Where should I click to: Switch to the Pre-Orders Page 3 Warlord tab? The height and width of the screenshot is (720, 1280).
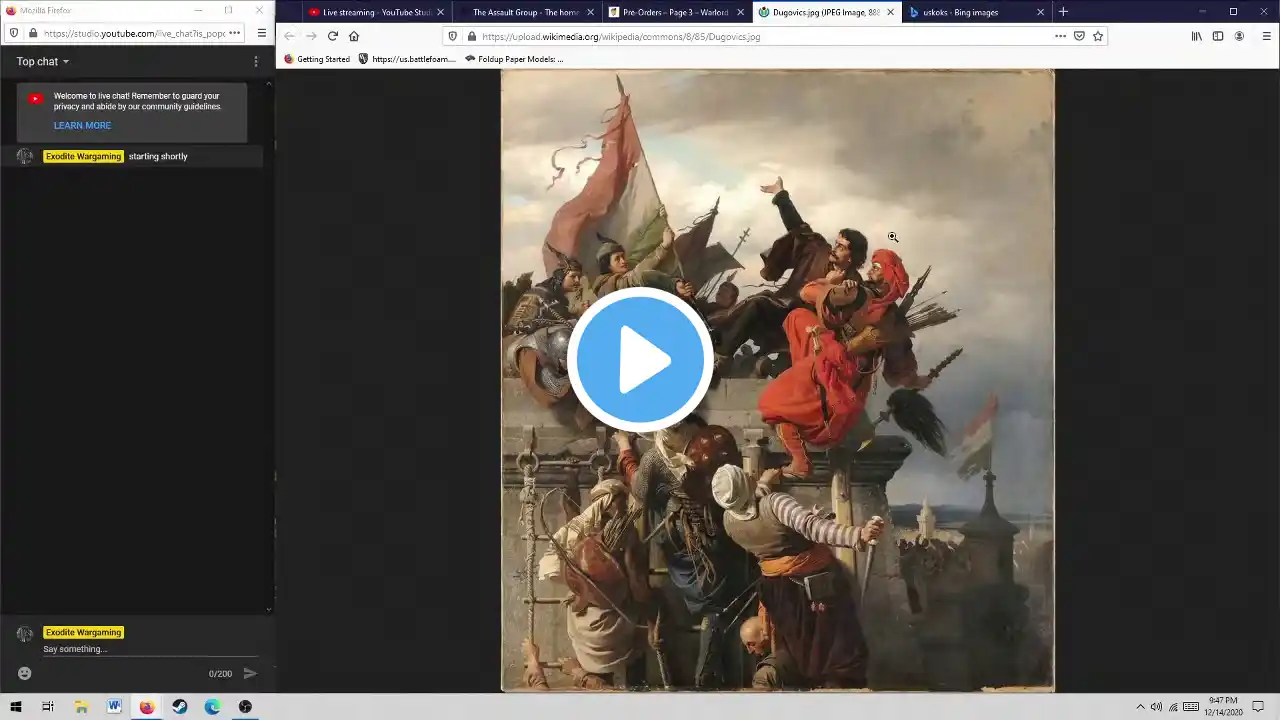tap(676, 12)
